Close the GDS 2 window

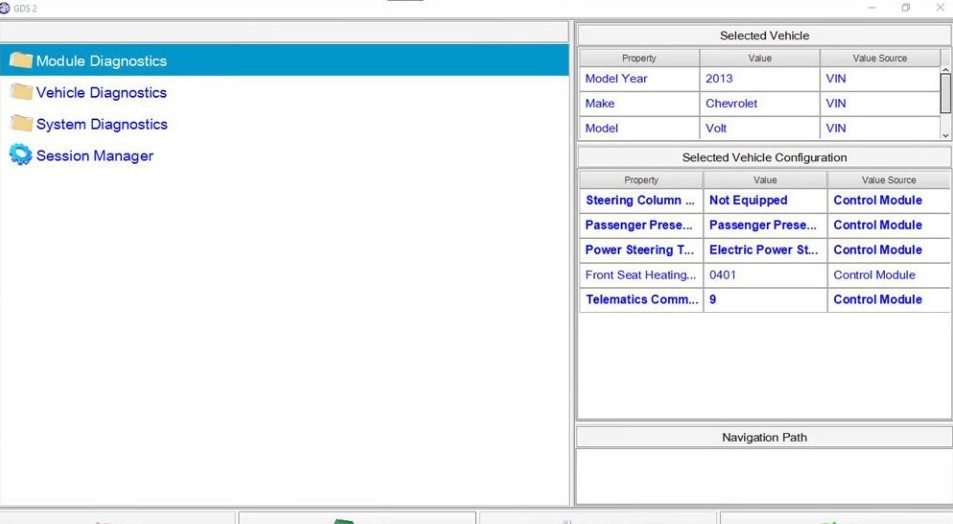[940, 8]
